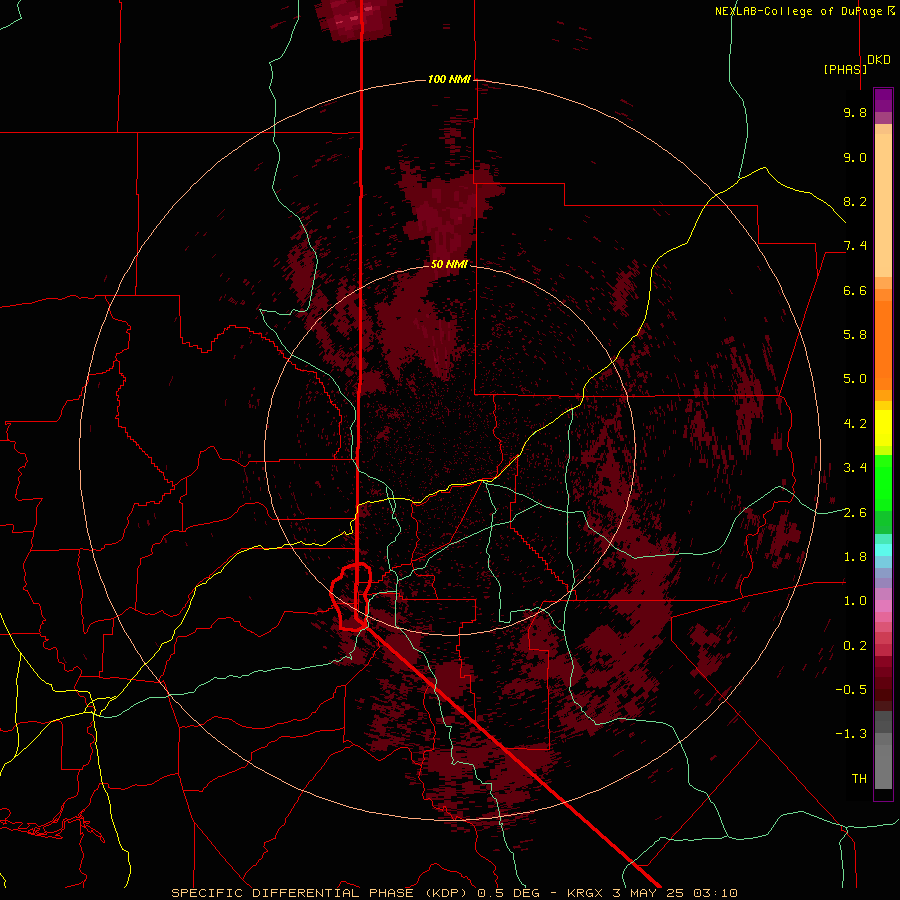
Task: Click the bright green segment of the color bar
Action: pos(883,482)
